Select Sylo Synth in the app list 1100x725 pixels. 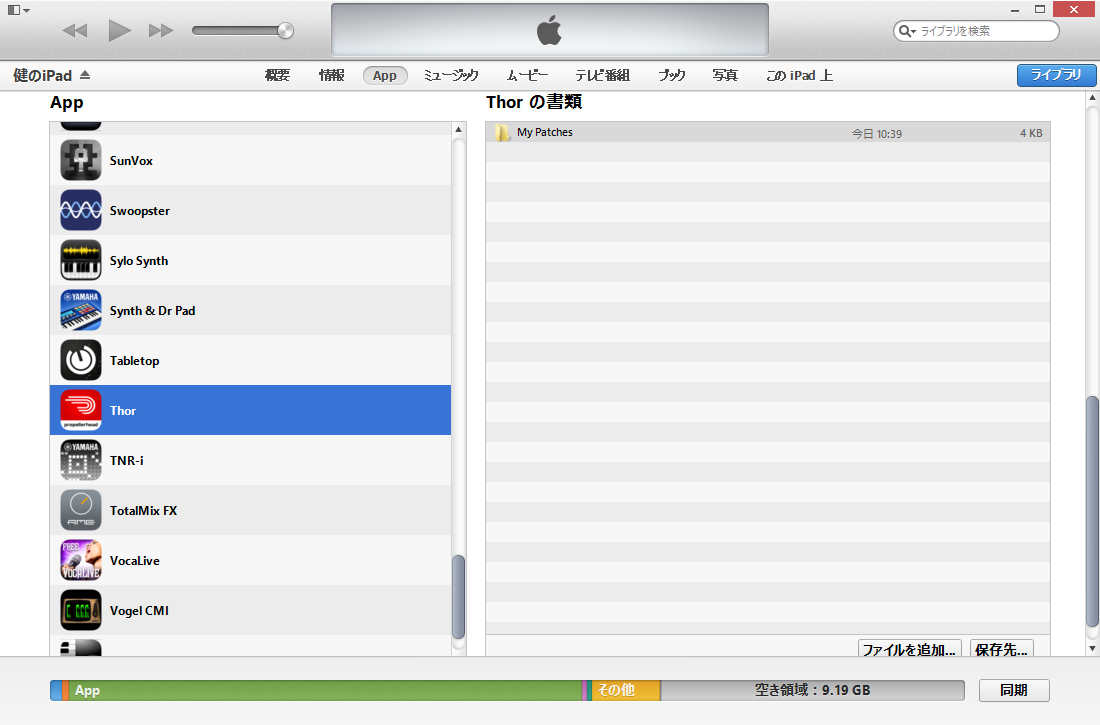(x=250, y=260)
